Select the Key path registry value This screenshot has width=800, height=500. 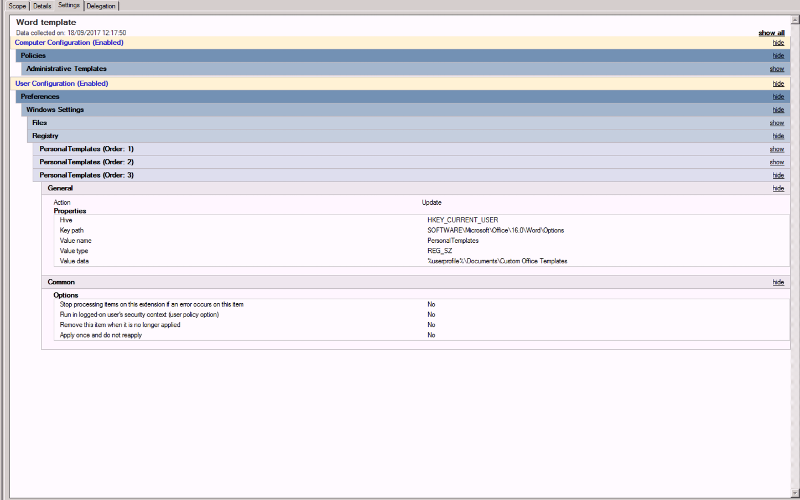coord(496,231)
